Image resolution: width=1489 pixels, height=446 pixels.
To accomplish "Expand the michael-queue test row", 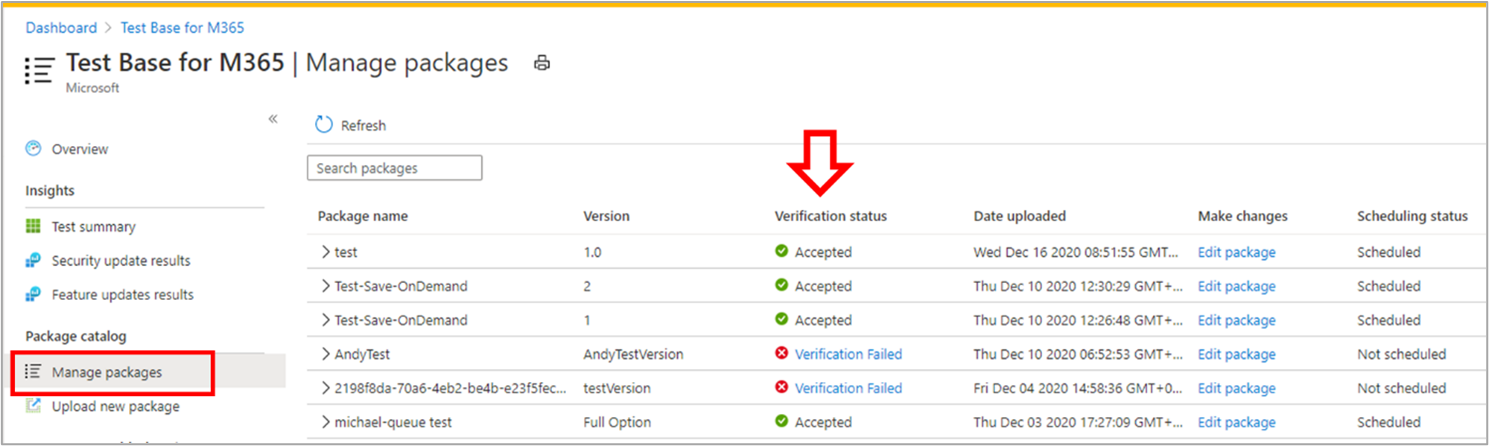I will pos(325,422).
